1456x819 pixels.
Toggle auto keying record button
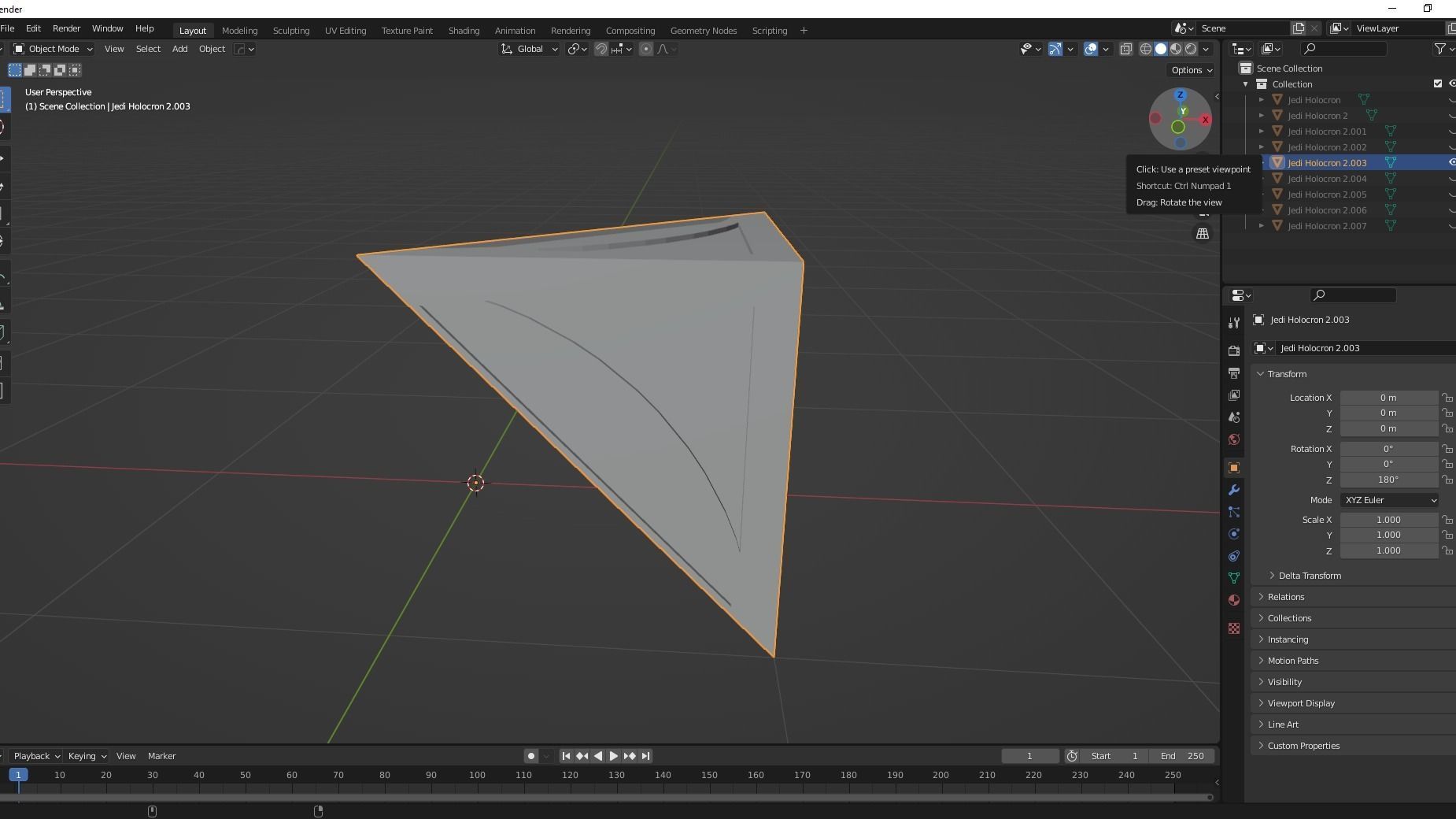coord(531,756)
